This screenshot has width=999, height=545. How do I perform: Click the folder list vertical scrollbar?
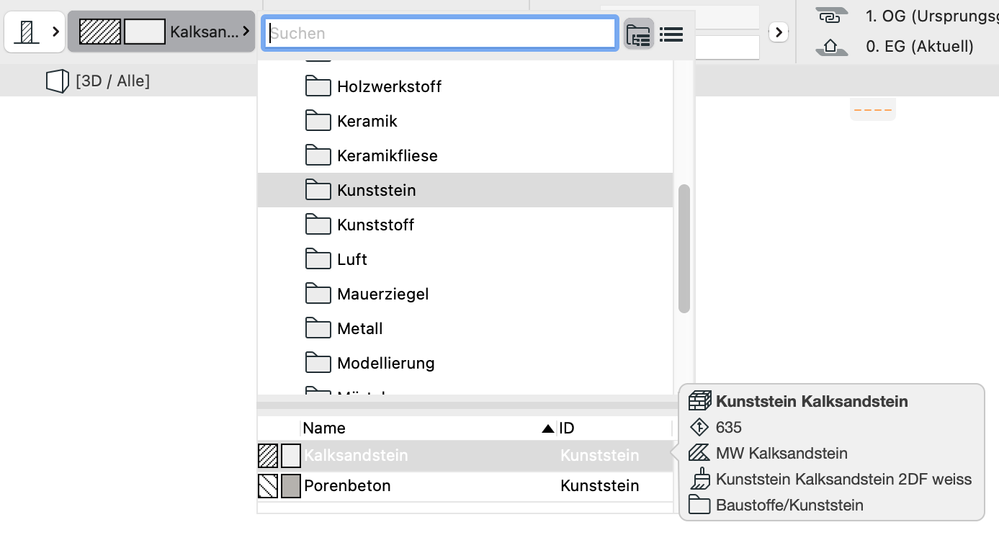coord(685,248)
